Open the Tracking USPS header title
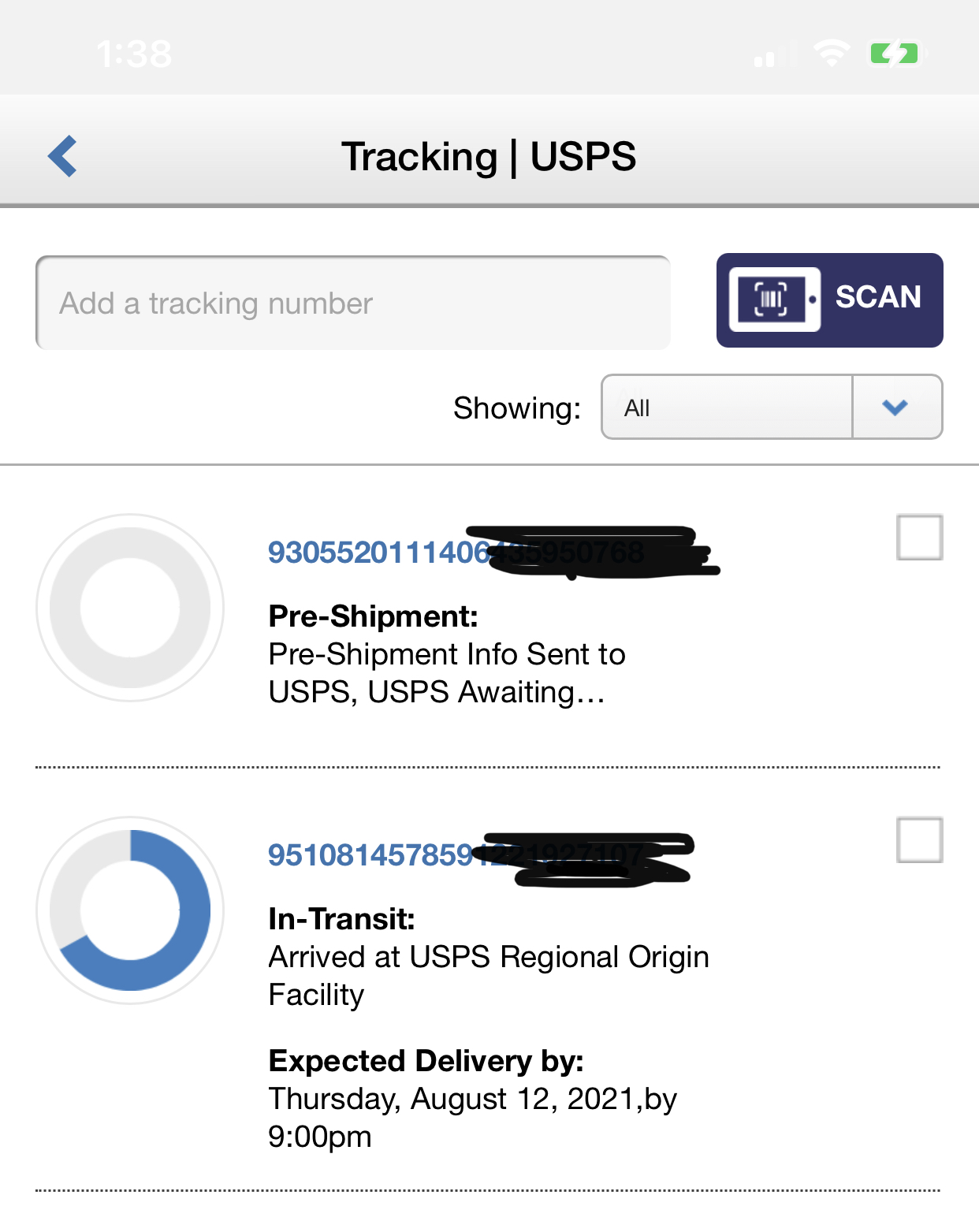 pyautogui.click(x=489, y=156)
